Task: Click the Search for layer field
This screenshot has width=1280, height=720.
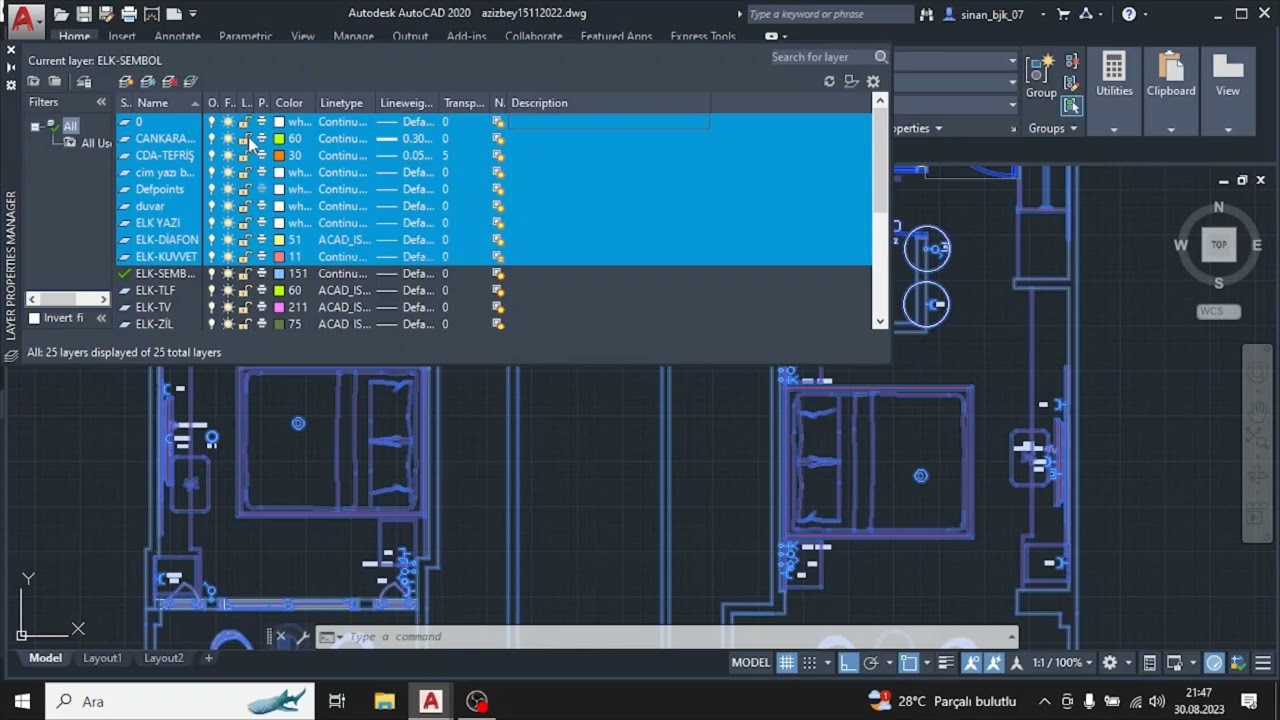Action: 820,57
